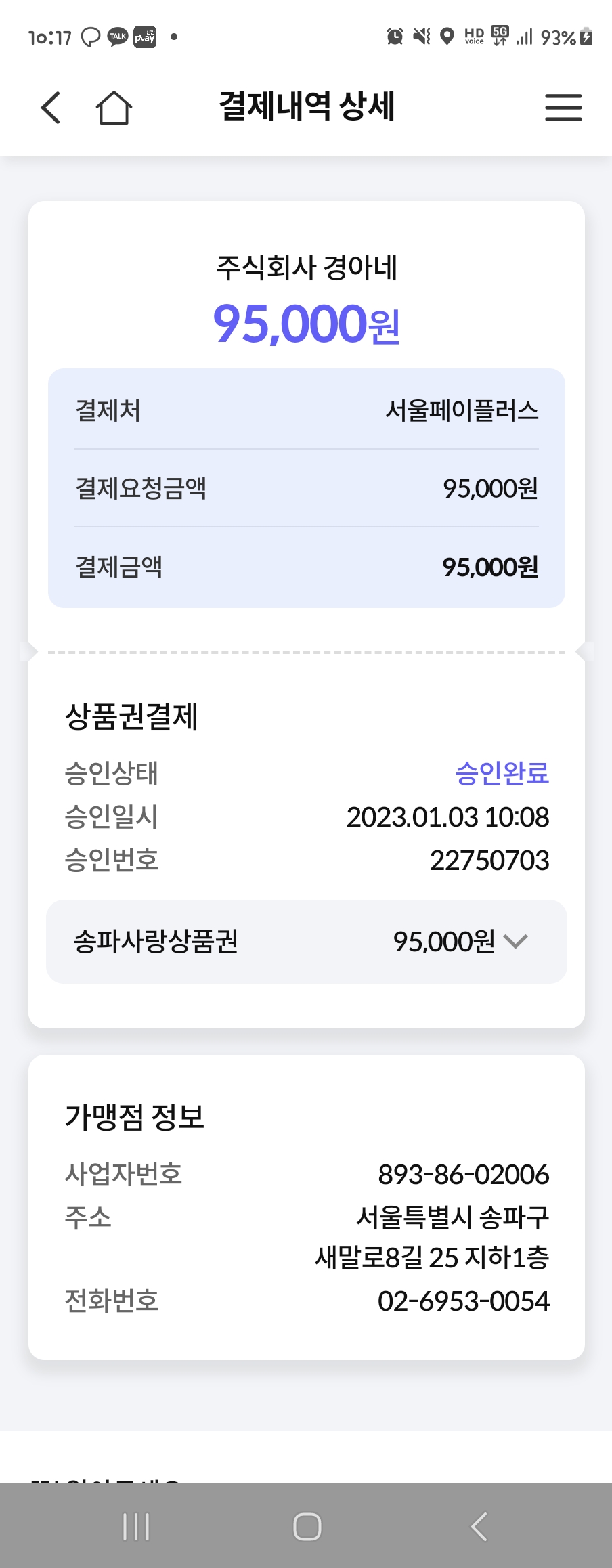Tap the muted sound status icon
Viewport: 612px width, 1568px height.
[422, 37]
